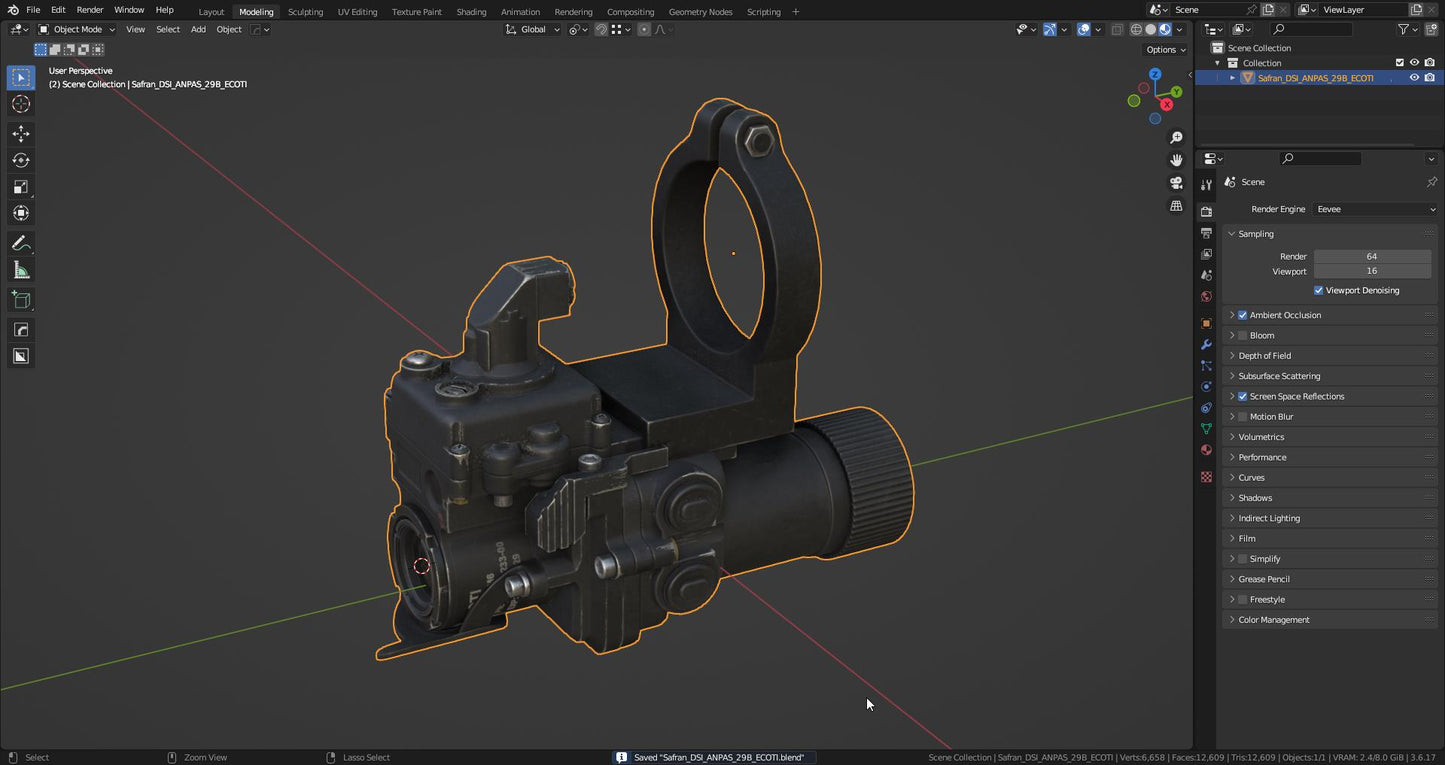Click the Render samples field
Image resolution: width=1445 pixels, height=765 pixels.
[1371, 256]
